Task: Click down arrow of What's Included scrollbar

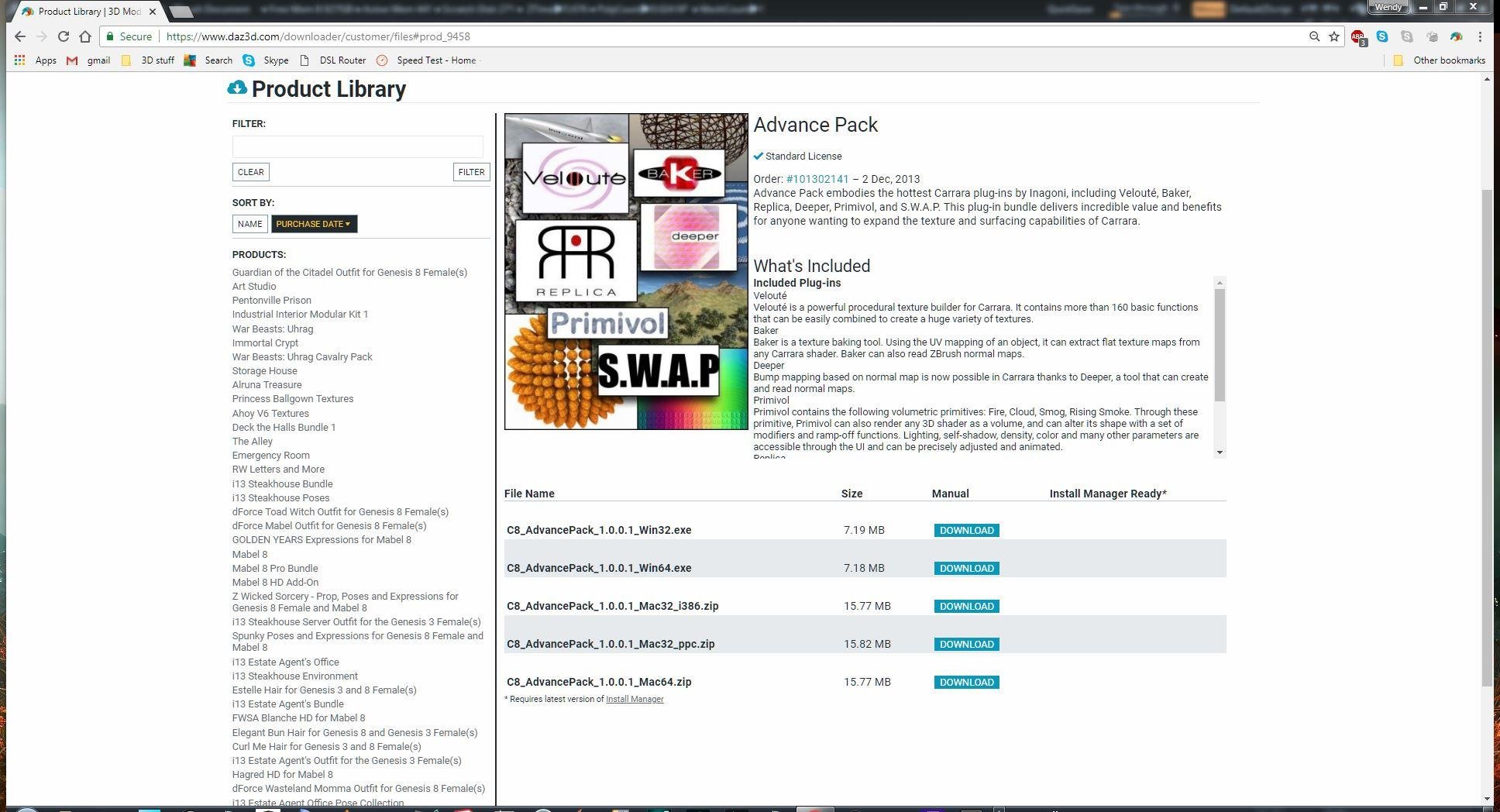Action: (x=1220, y=452)
